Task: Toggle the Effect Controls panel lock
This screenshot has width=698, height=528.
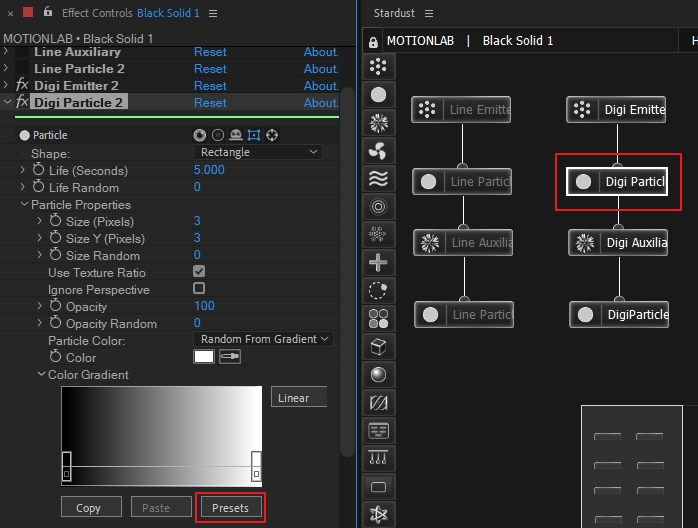Action: pos(48,12)
